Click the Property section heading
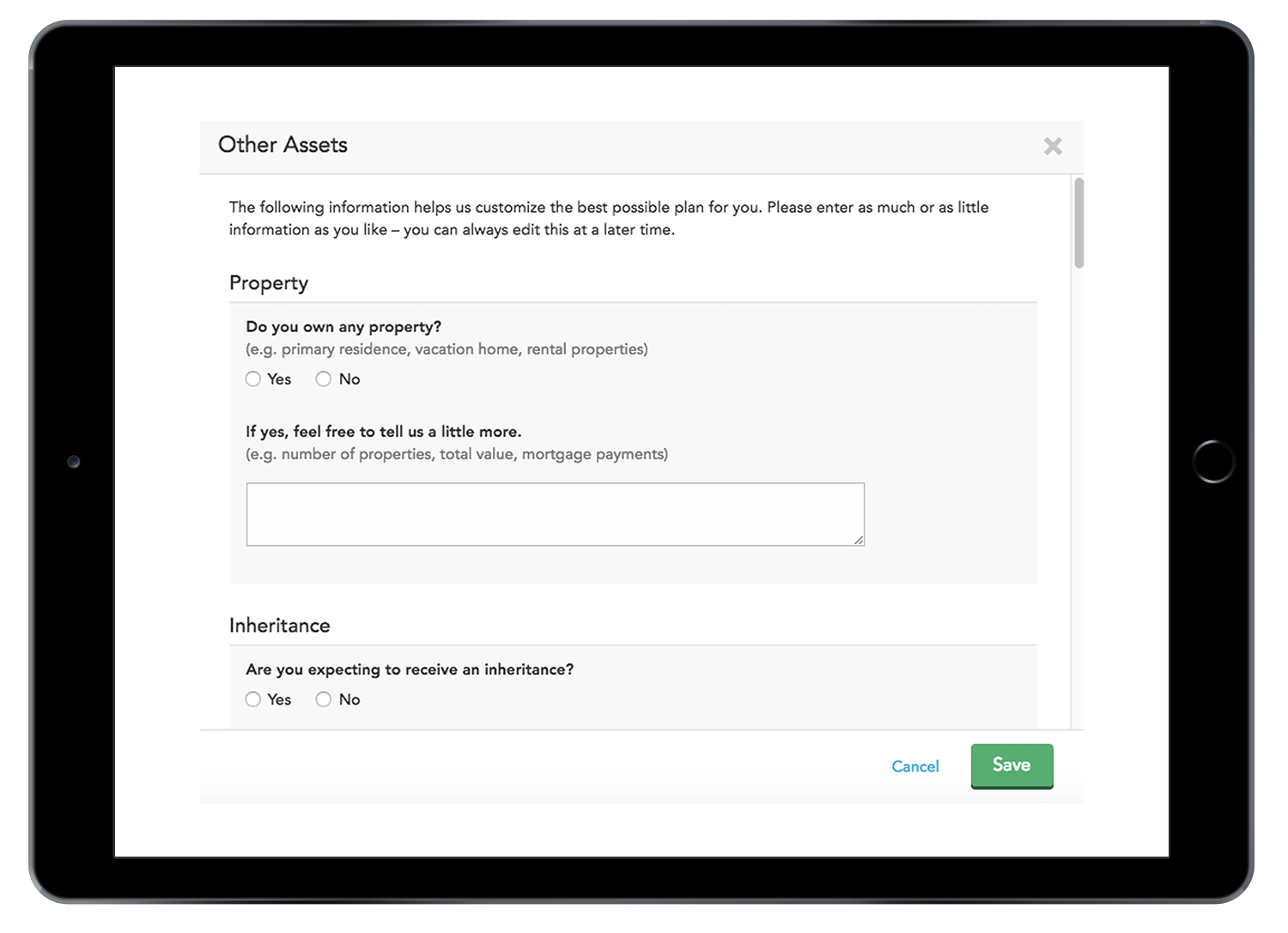The image size is (1288, 933). (269, 283)
